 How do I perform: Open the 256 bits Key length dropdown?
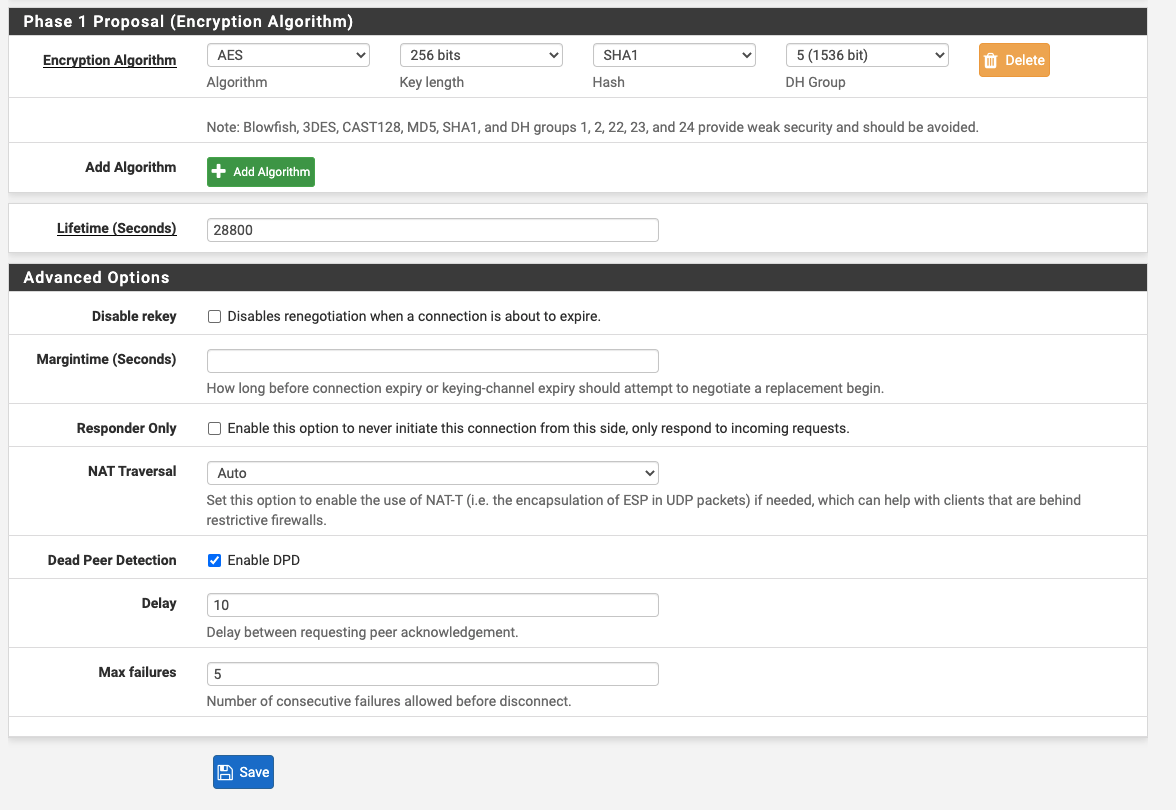pos(481,55)
